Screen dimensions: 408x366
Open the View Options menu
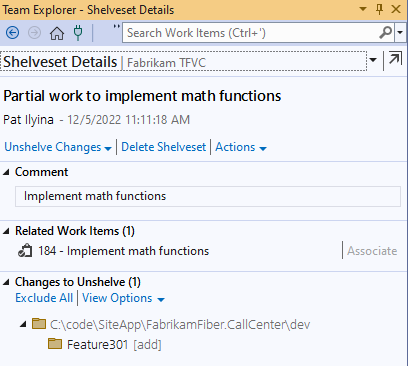[123, 298]
